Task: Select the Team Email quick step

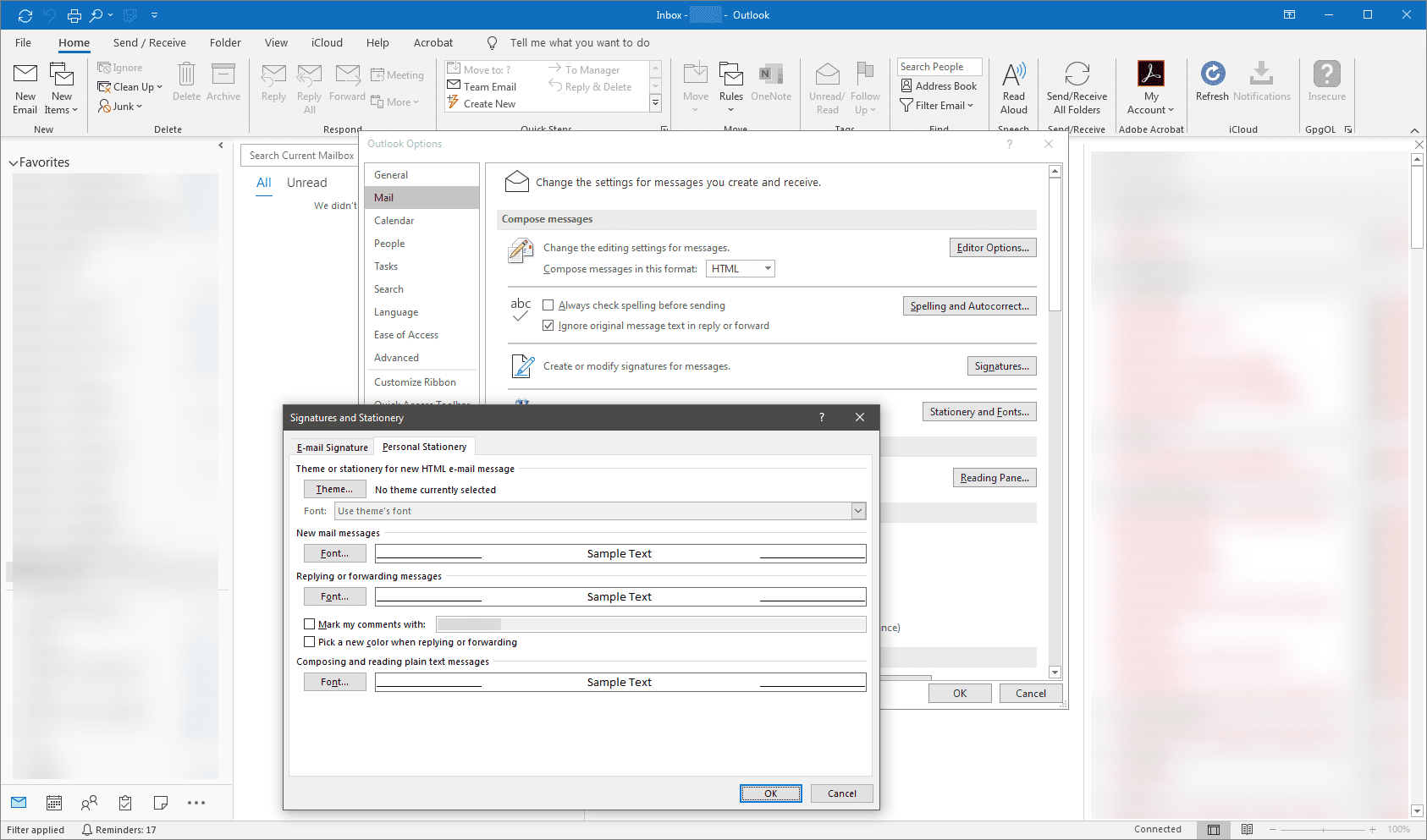Action: [x=482, y=87]
